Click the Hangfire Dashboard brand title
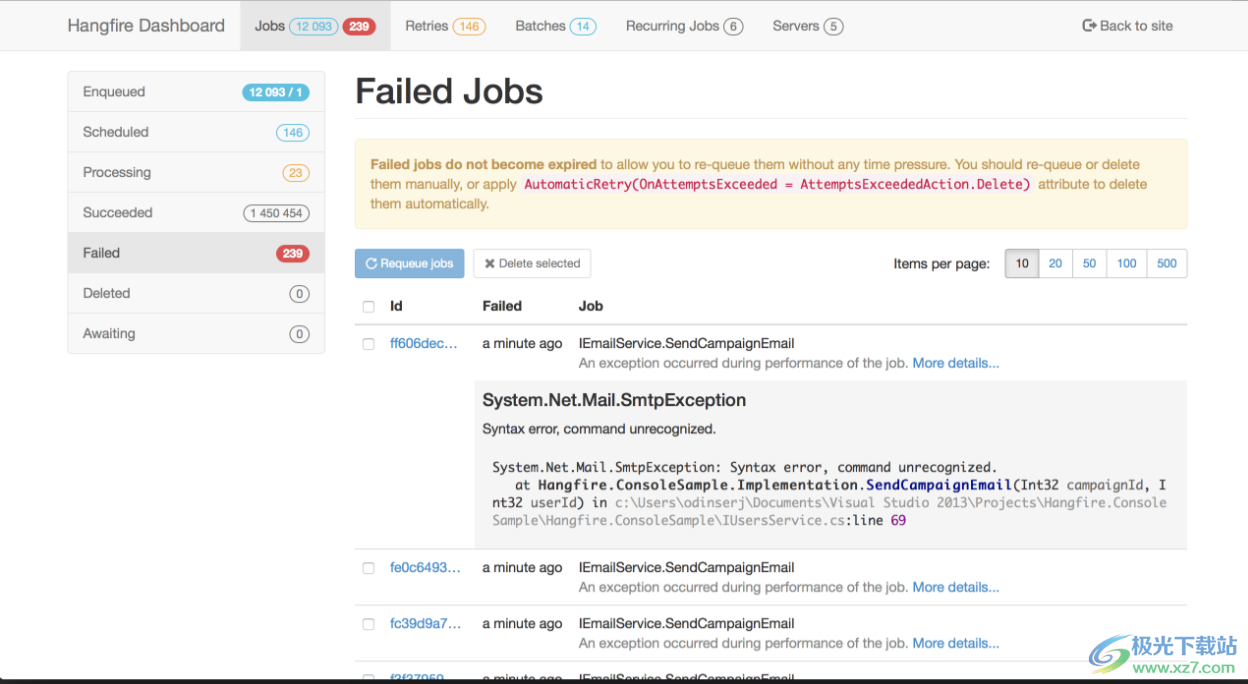The image size is (1248, 684). [x=146, y=26]
